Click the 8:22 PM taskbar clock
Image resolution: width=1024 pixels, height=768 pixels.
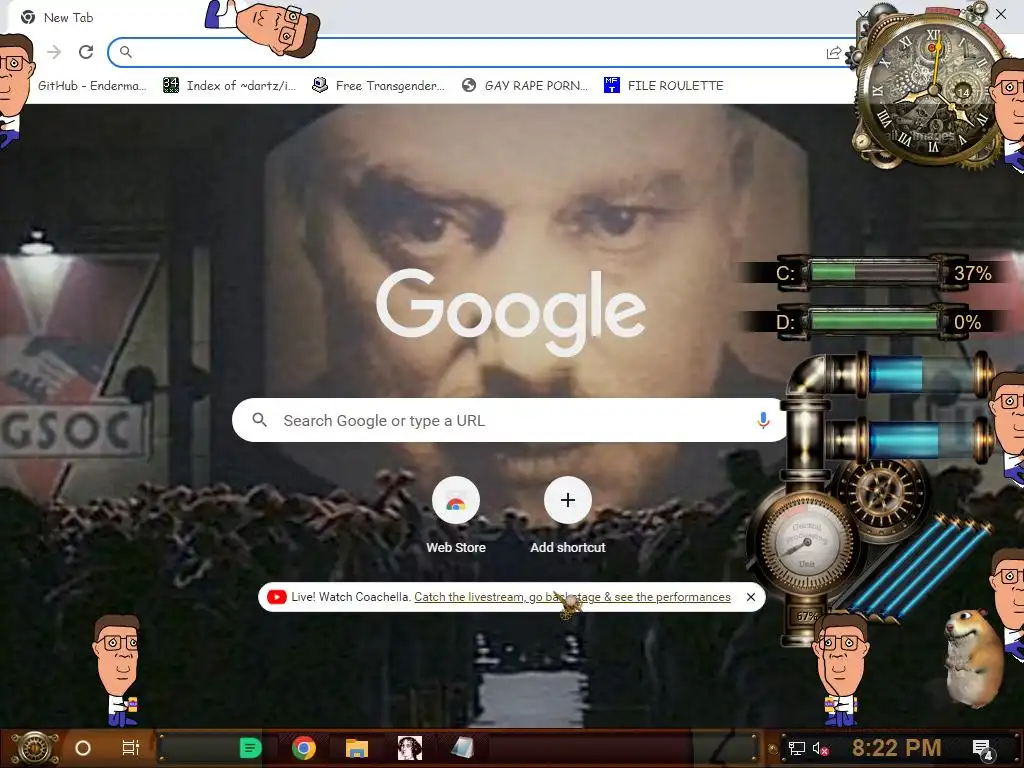click(x=896, y=748)
